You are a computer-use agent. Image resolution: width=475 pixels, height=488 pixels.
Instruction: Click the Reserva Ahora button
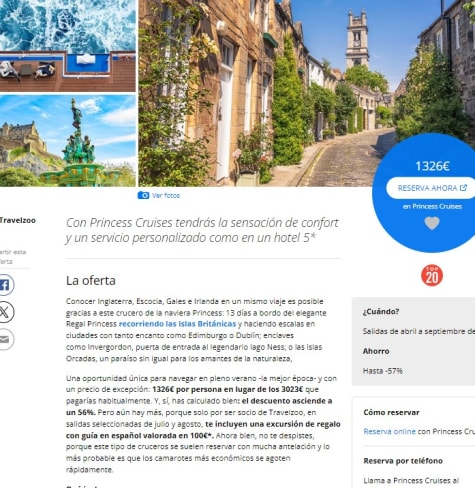click(431, 188)
